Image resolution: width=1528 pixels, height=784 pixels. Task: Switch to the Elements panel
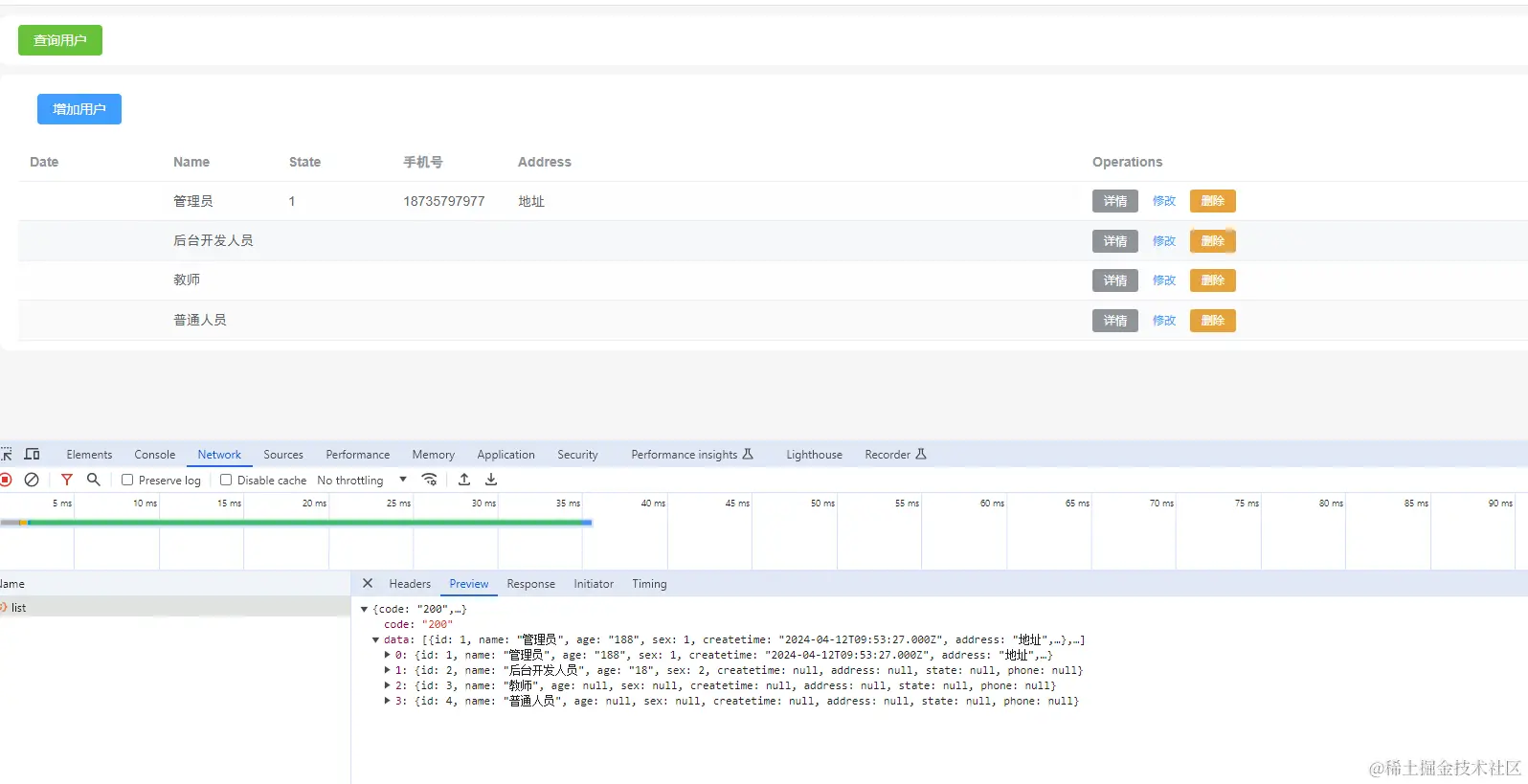(x=89, y=455)
